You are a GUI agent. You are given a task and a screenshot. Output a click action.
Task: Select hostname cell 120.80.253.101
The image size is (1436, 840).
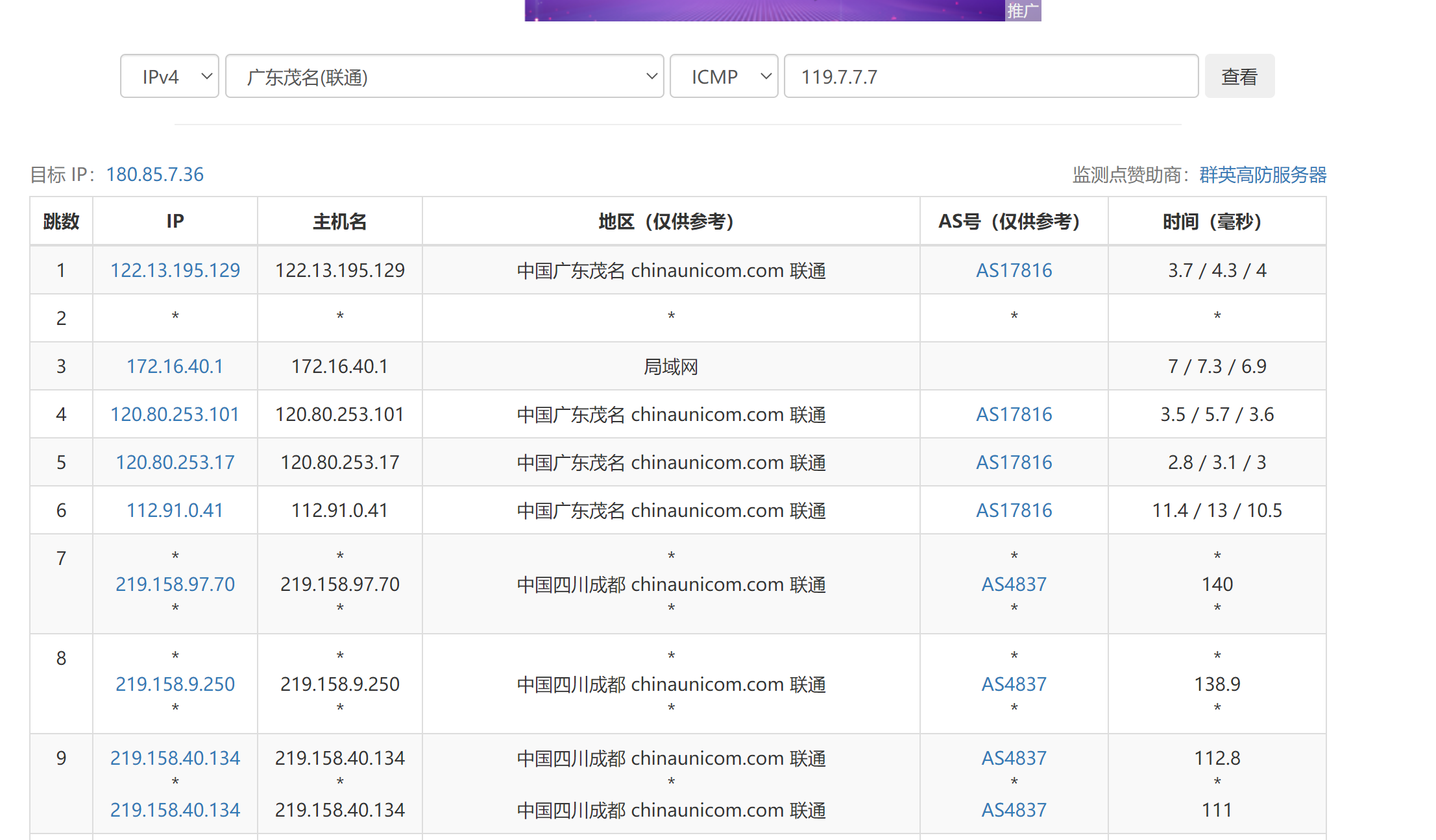(x=340, y=414)
